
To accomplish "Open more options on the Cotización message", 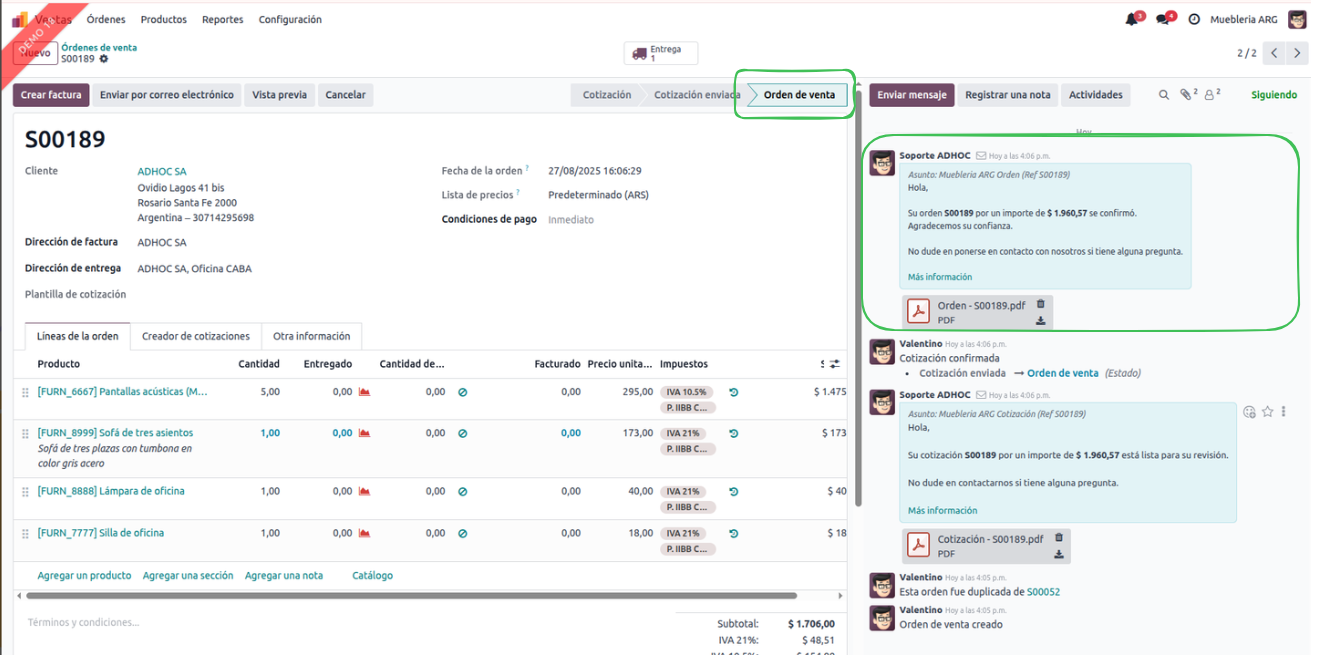I will click(x=1284, y=411).
